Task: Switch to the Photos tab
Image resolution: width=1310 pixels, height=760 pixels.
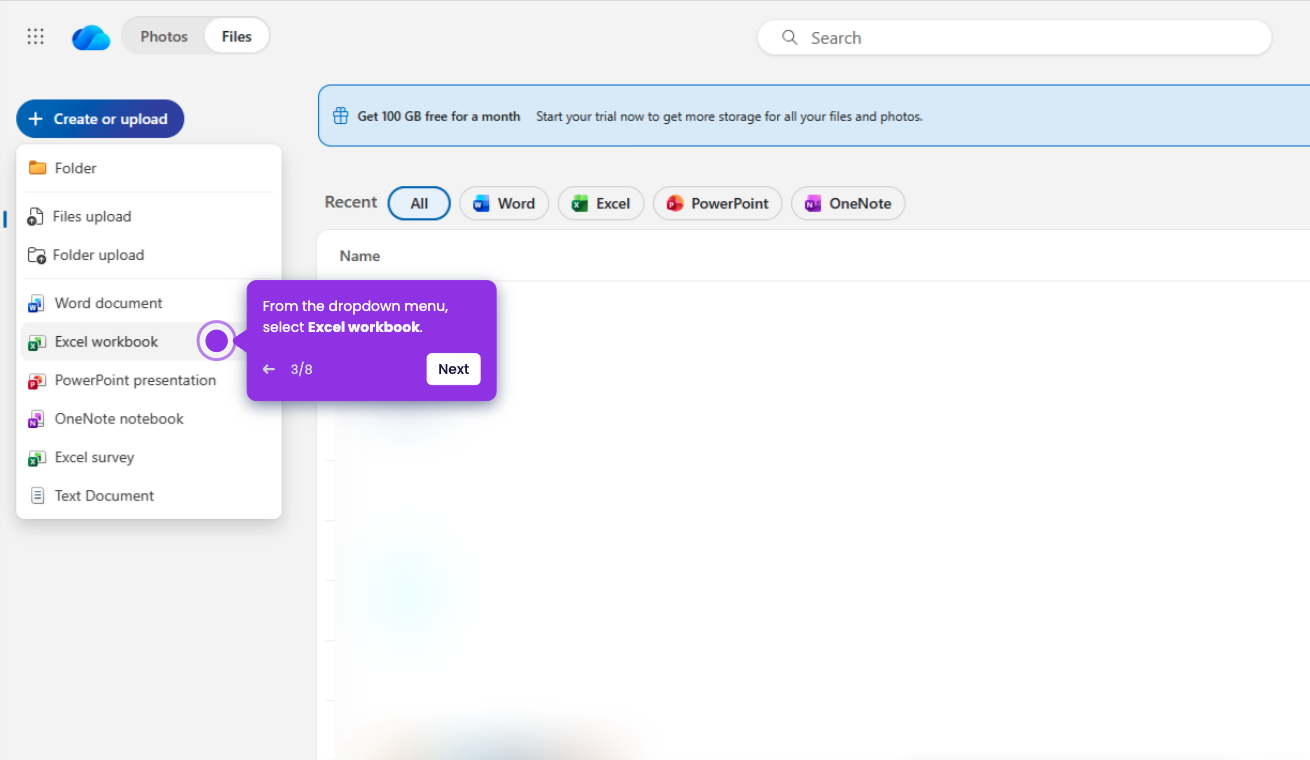Action: [164, 37]
